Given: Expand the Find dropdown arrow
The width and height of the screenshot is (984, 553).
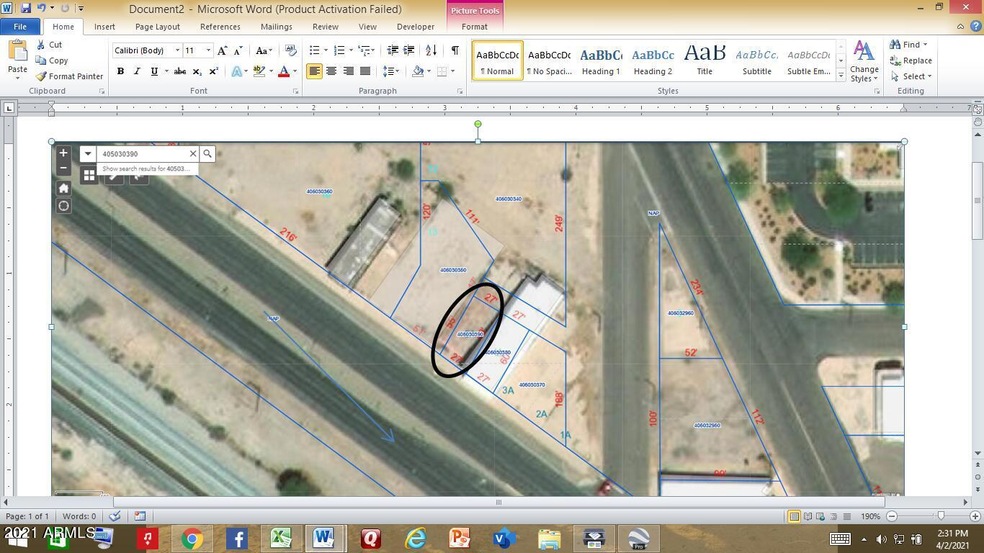Looking at the screenshot, I should [925, 45].
